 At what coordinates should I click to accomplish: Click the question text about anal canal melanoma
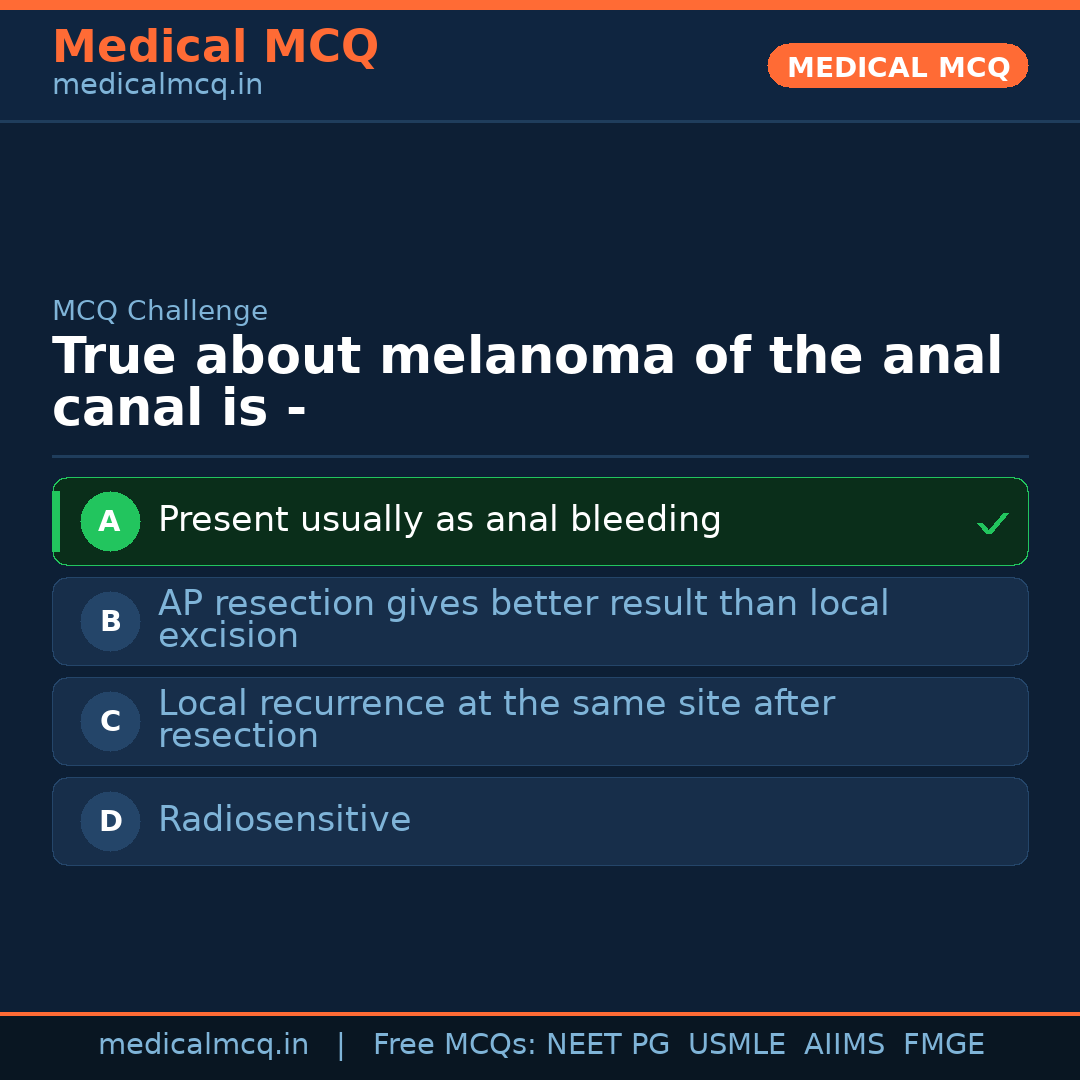point(527,382)
